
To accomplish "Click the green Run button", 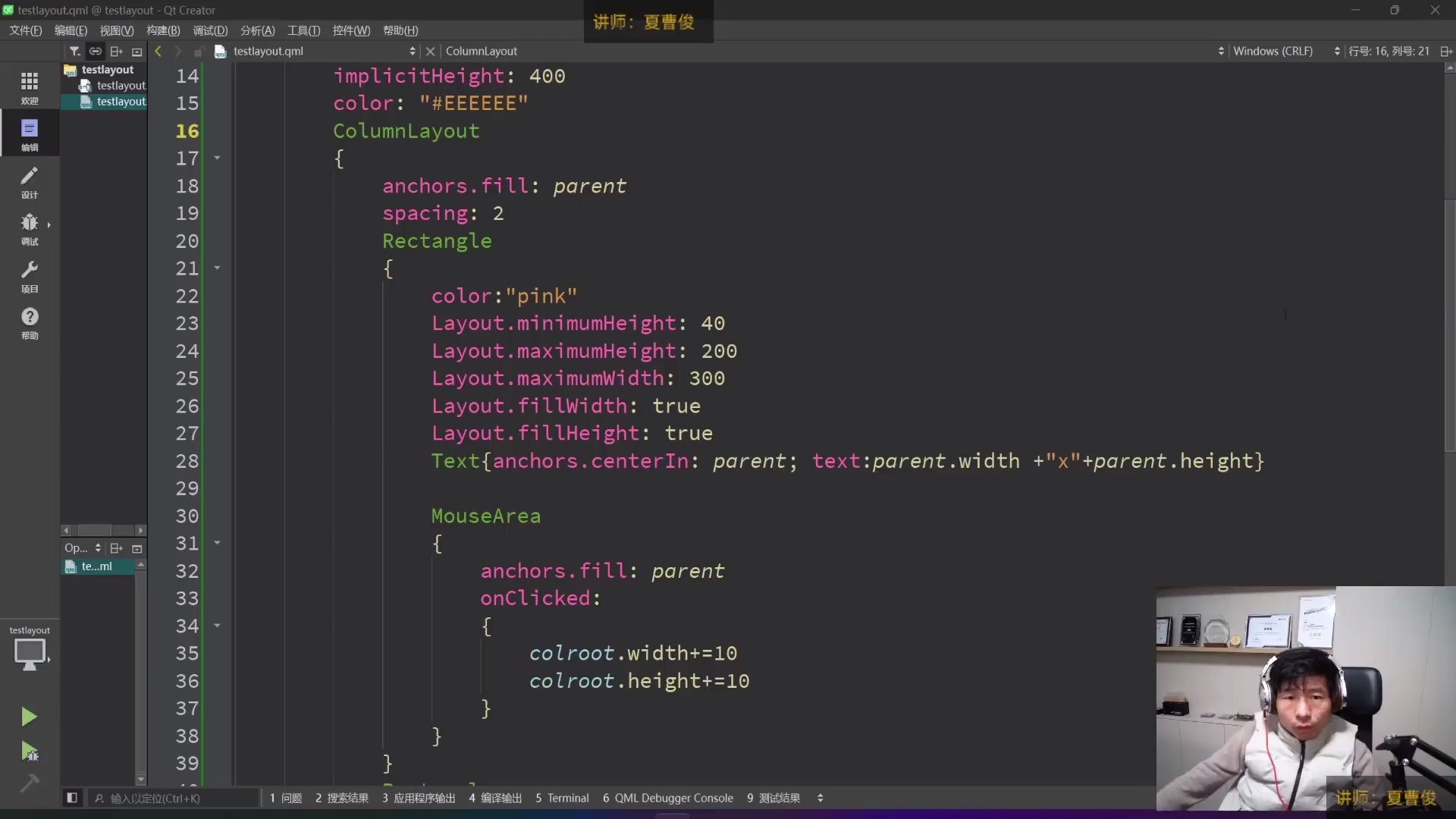I will 29,717.
